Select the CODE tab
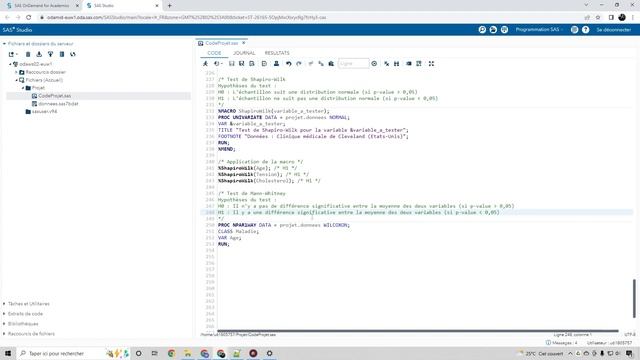The width and height of the screenshot is (640, 360). tap(214, 53)
